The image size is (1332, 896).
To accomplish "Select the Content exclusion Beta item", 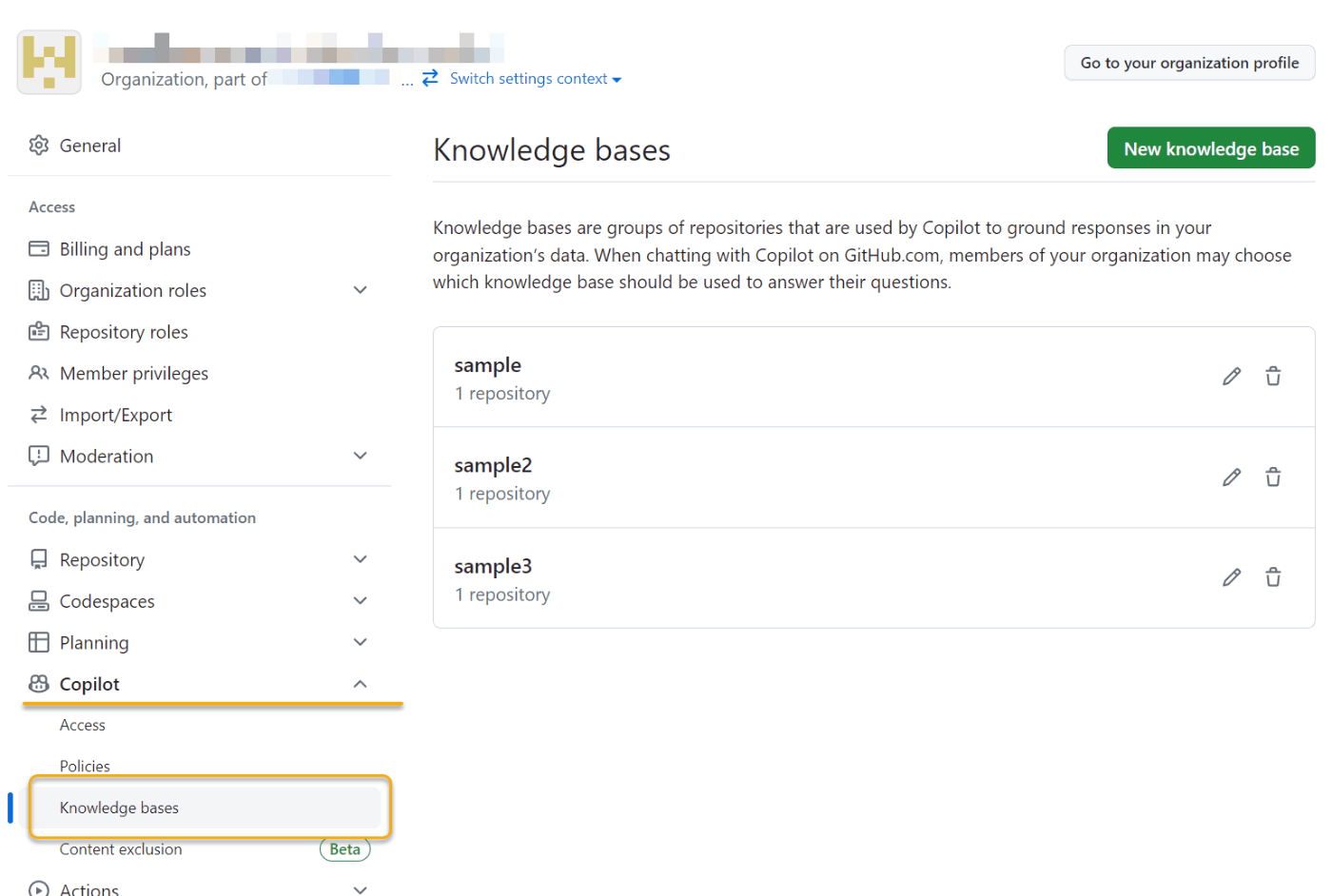I will pyautogui.click(x=121, y=848).
